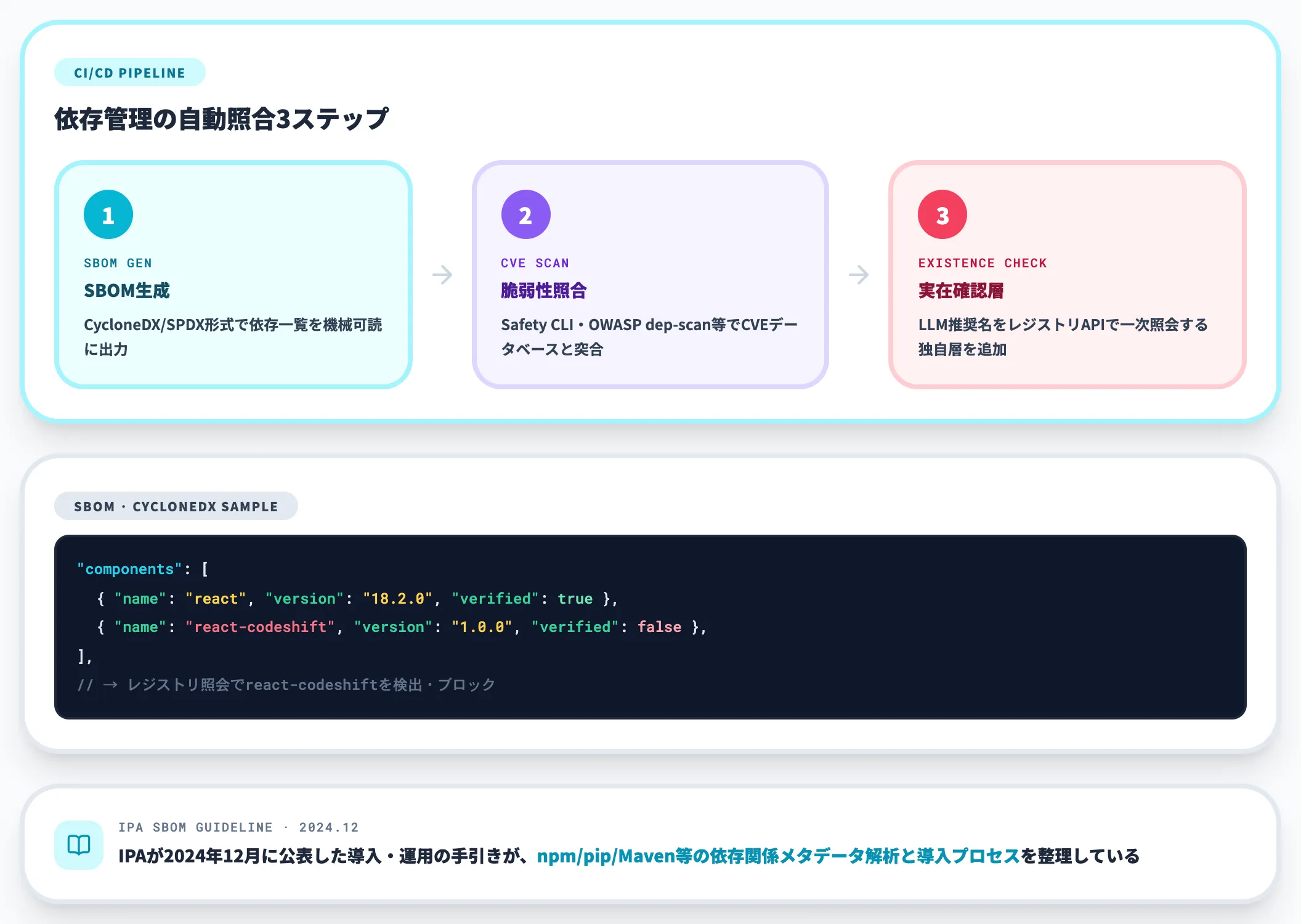Click the false verified value

[659, 627]
